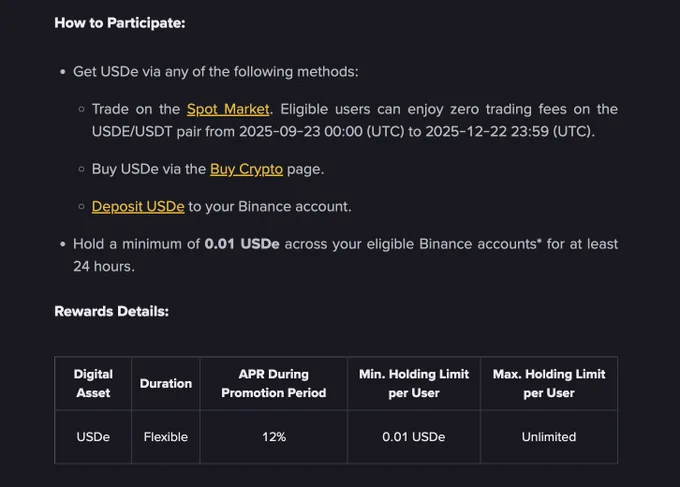
Task: Click the USDE/USDT pair date text
Action: tap(343, 131)
